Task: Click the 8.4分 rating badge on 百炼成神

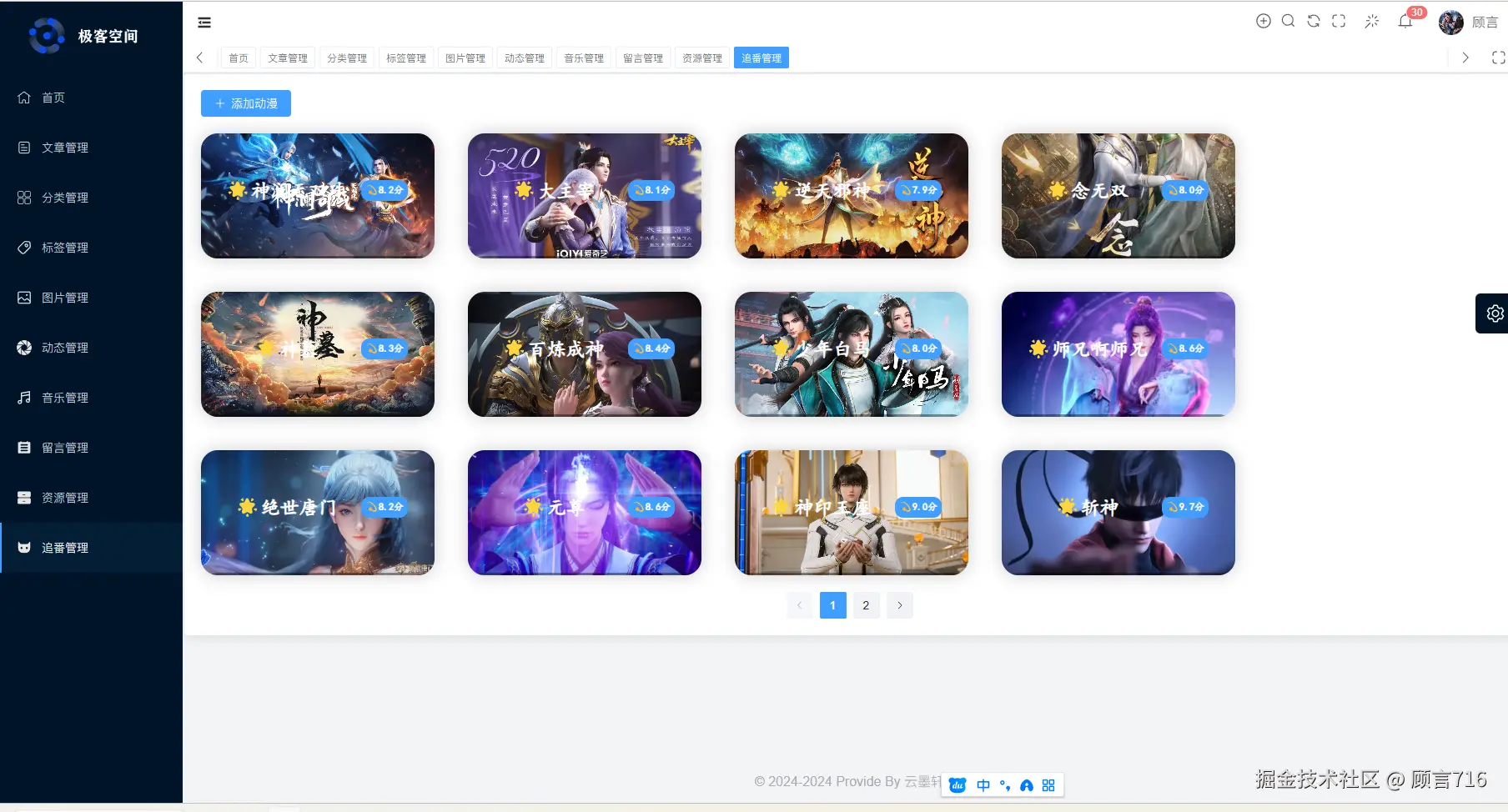Action: coord(651,348)
